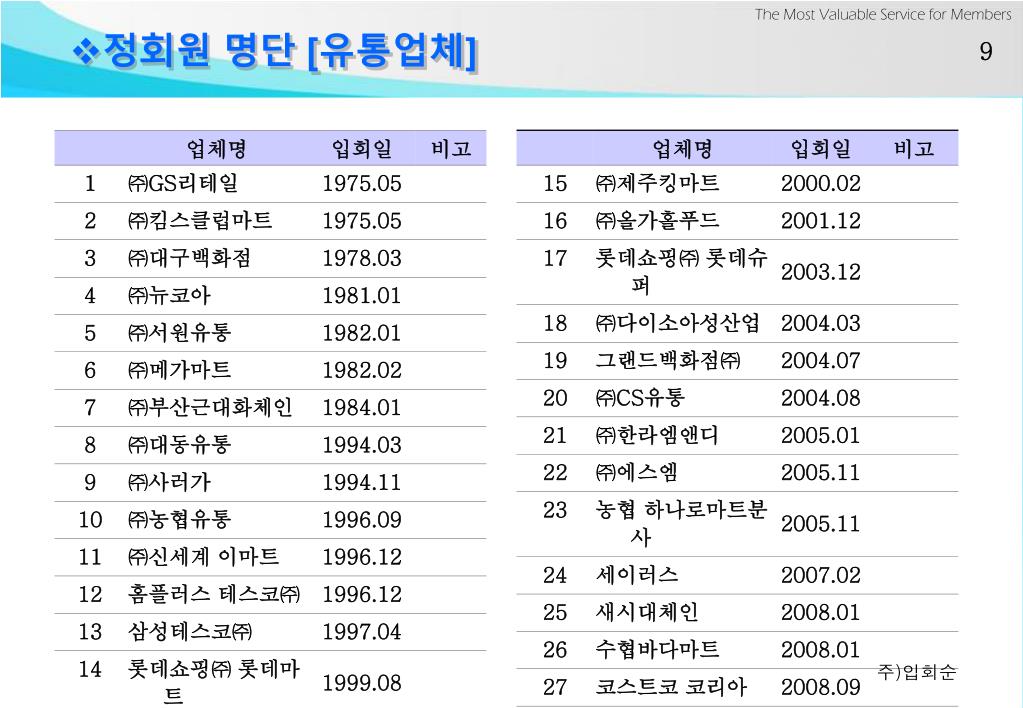Click ㈜제주킹마트 company name
The height and width of the screenshot is (708, 1023).
pos(658,183)
